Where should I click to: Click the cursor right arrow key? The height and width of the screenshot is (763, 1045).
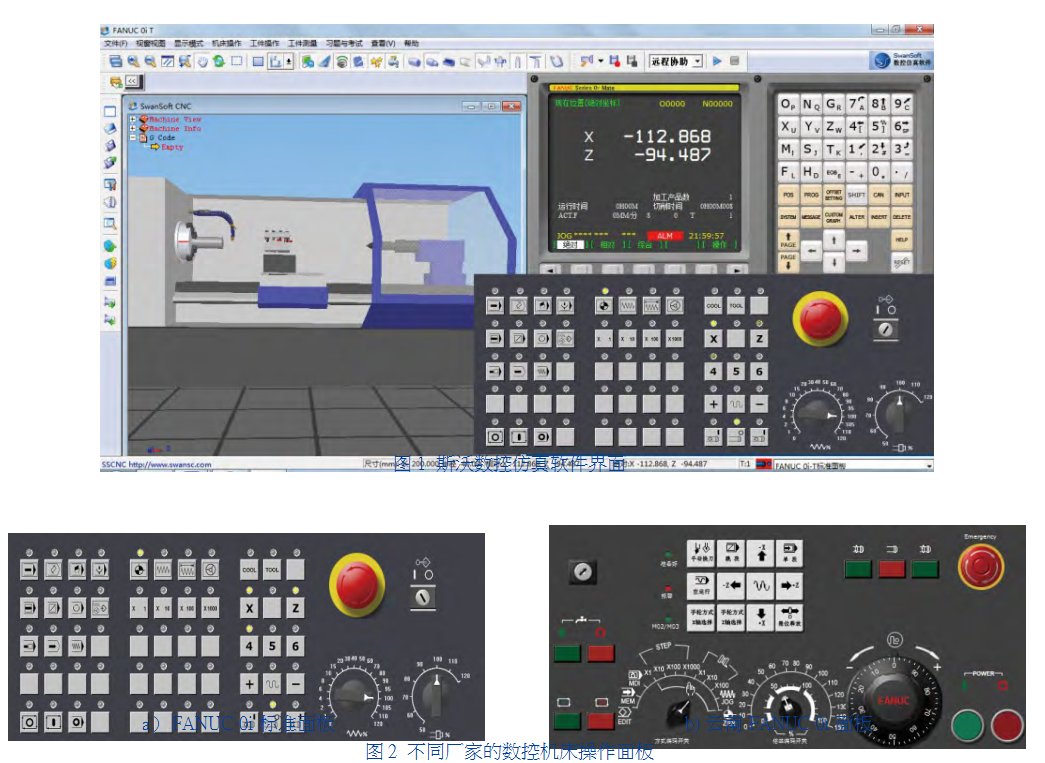click(x=856, y=251)
